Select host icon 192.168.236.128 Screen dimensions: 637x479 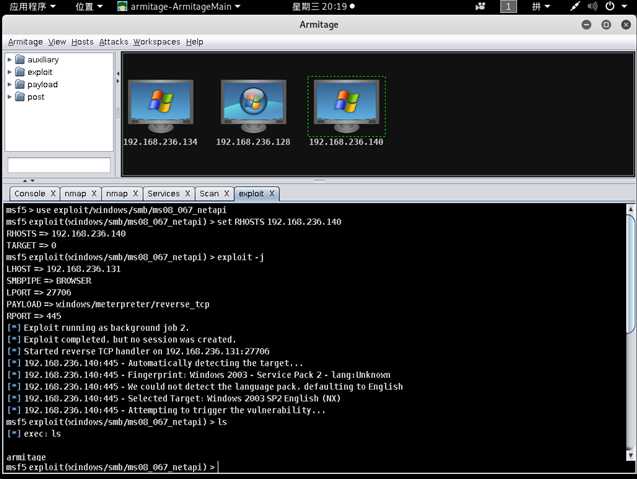254,106
